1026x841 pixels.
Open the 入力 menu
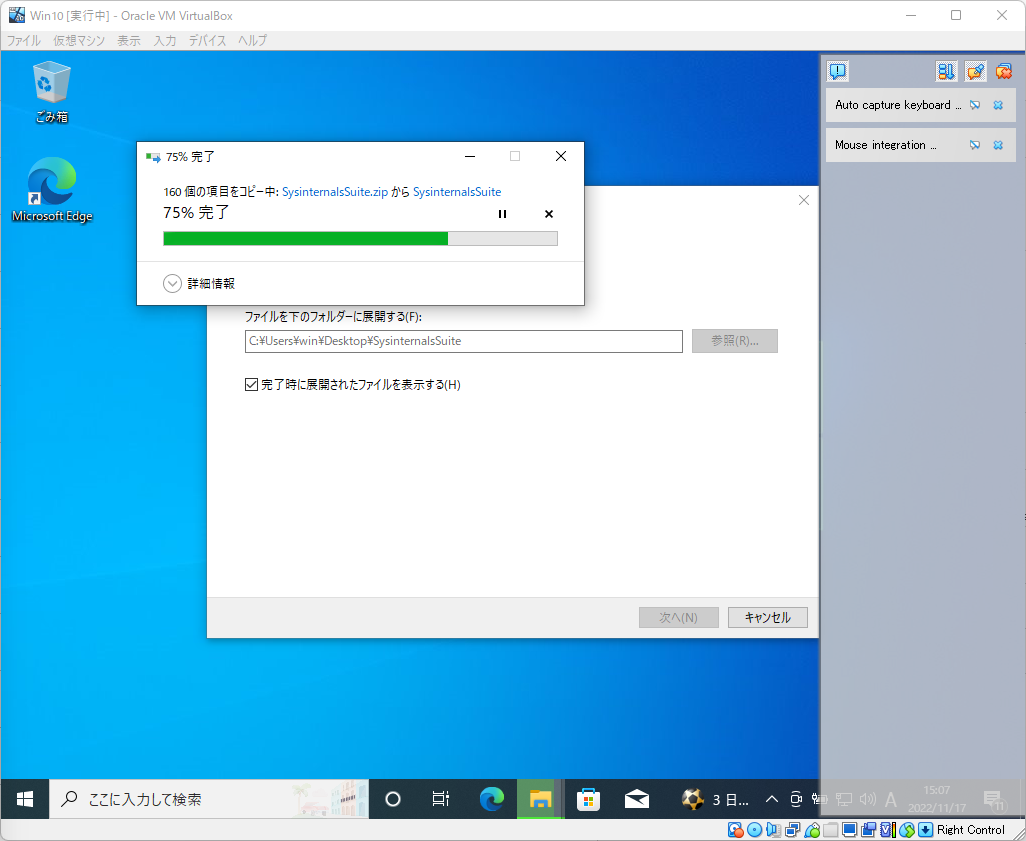[x=165, y=40]
